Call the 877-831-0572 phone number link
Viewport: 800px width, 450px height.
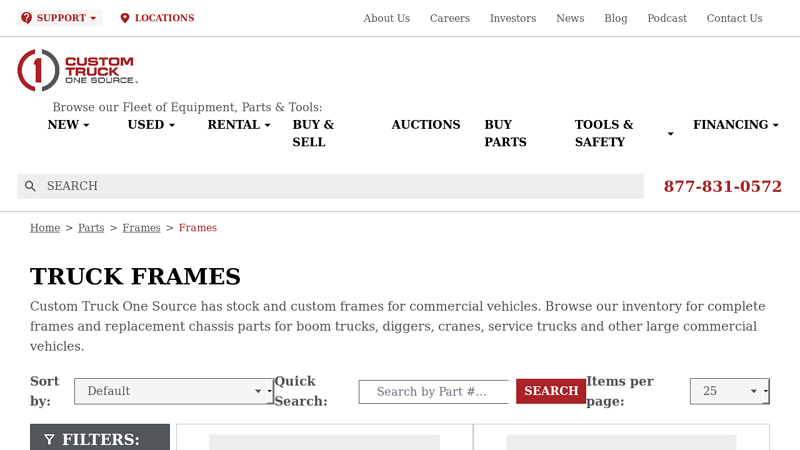[x=722, y=186]
